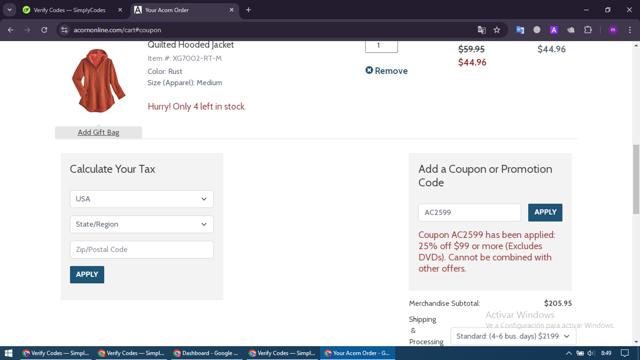Open Chrome three-dot menu
Viewport: 640px width, 360px height.
630,30
